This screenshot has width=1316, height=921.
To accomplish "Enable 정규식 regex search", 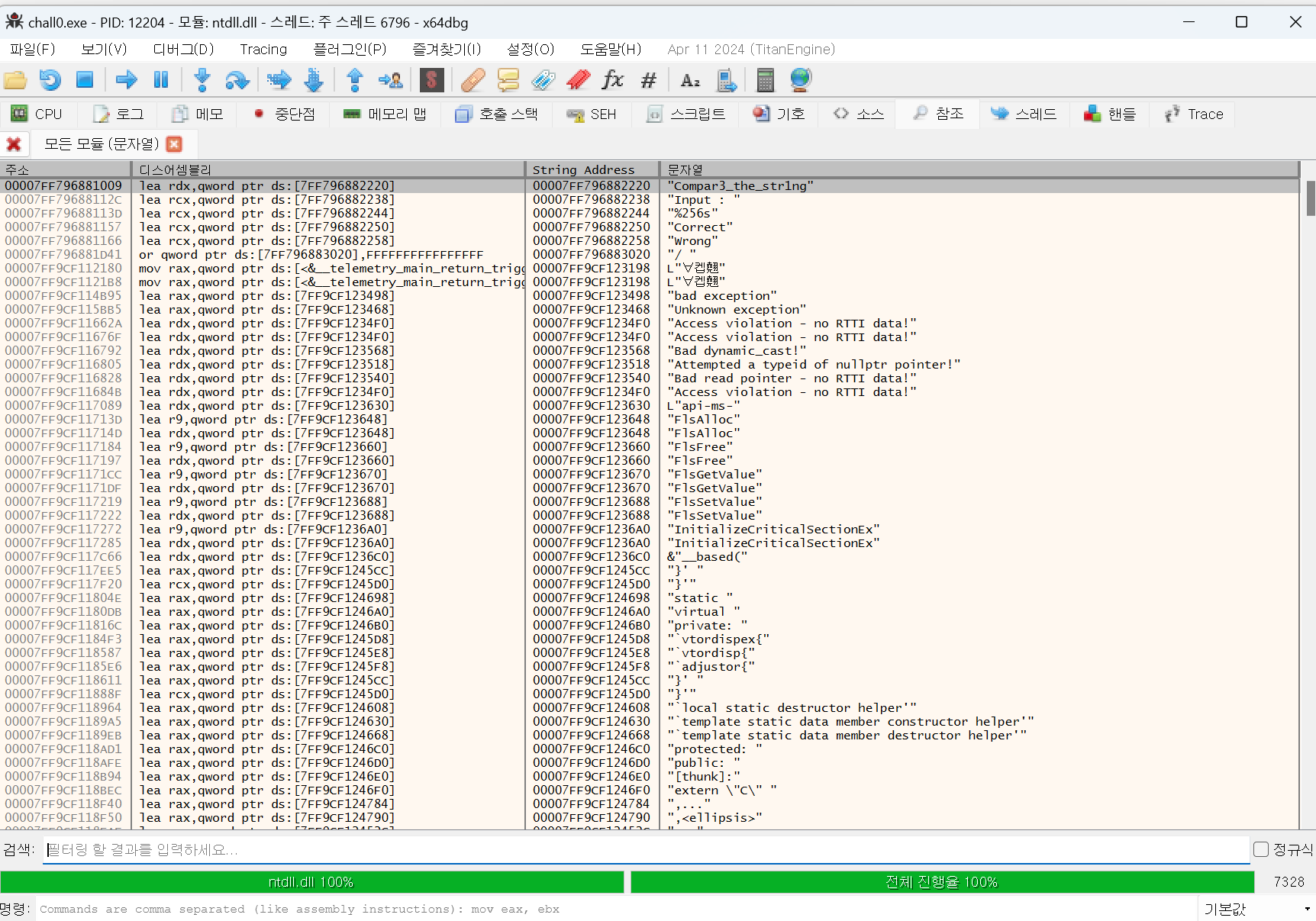I will tap(1260, 849).
